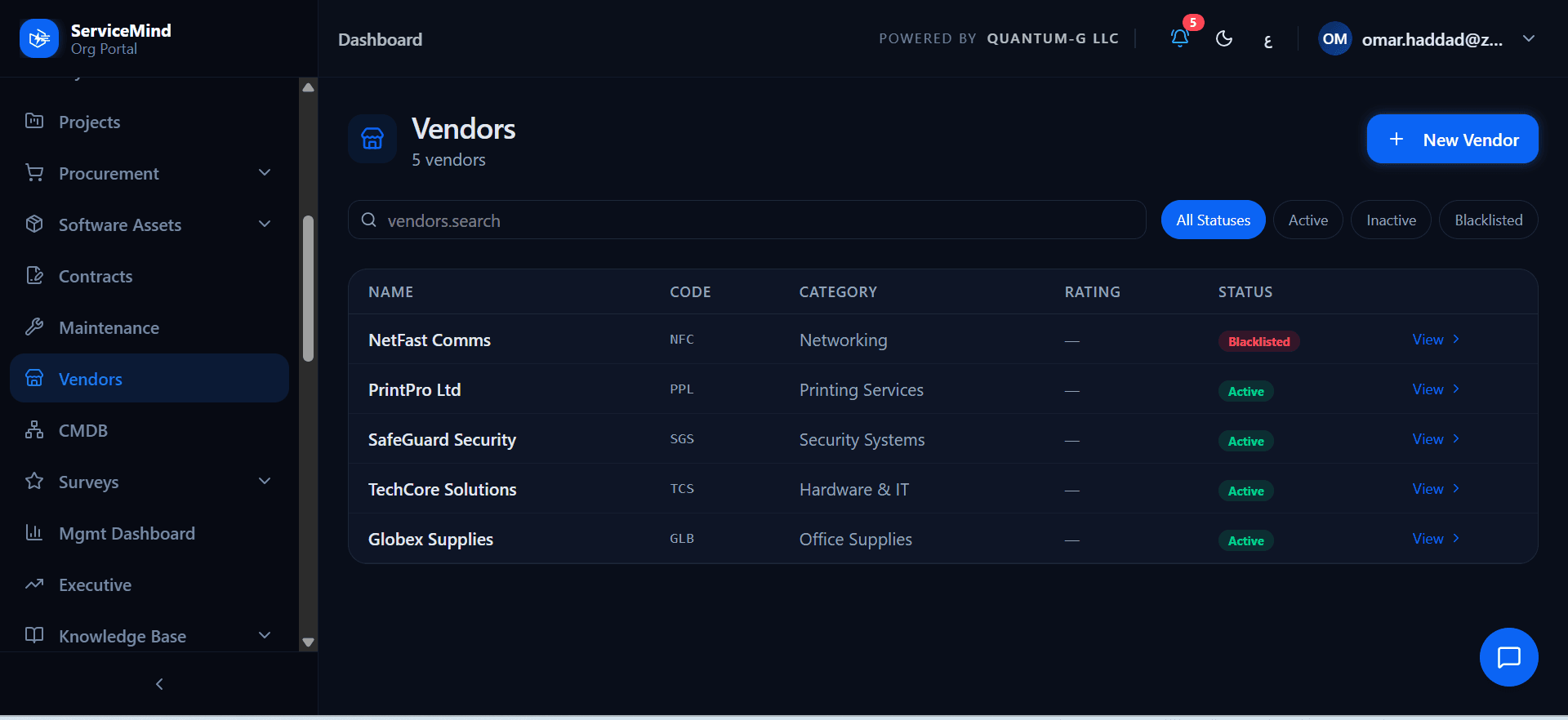
Task: Click the Software Assets box icon
Action: [34, 224]
